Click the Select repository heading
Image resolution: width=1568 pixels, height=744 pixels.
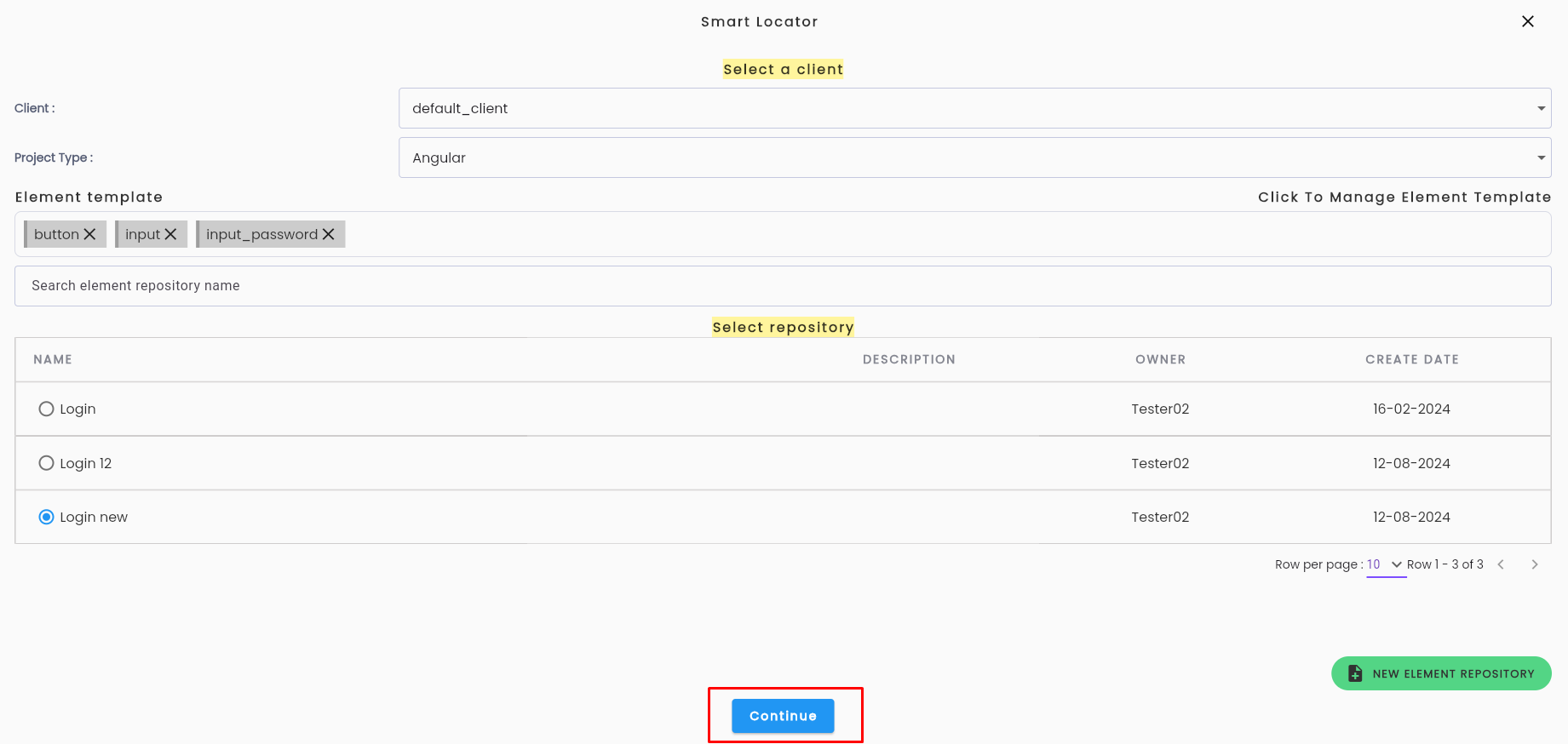[x=783, y=327]
